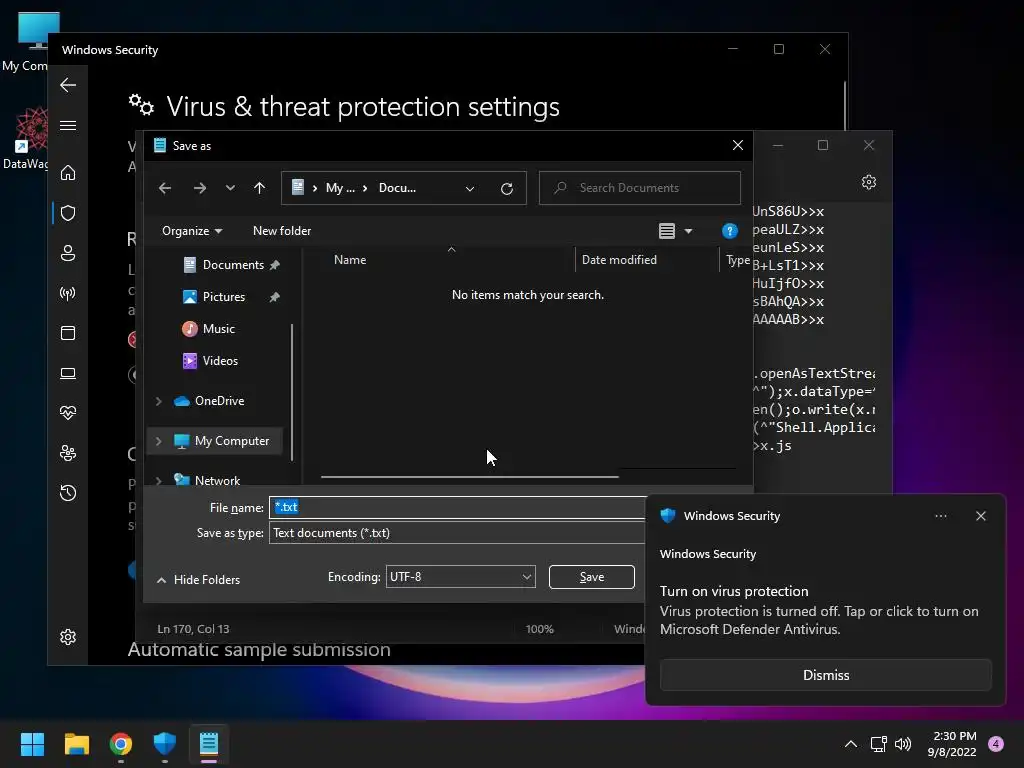Go back in Windows Security window
The image size is (1024, 768).
(x=68, y=85)
